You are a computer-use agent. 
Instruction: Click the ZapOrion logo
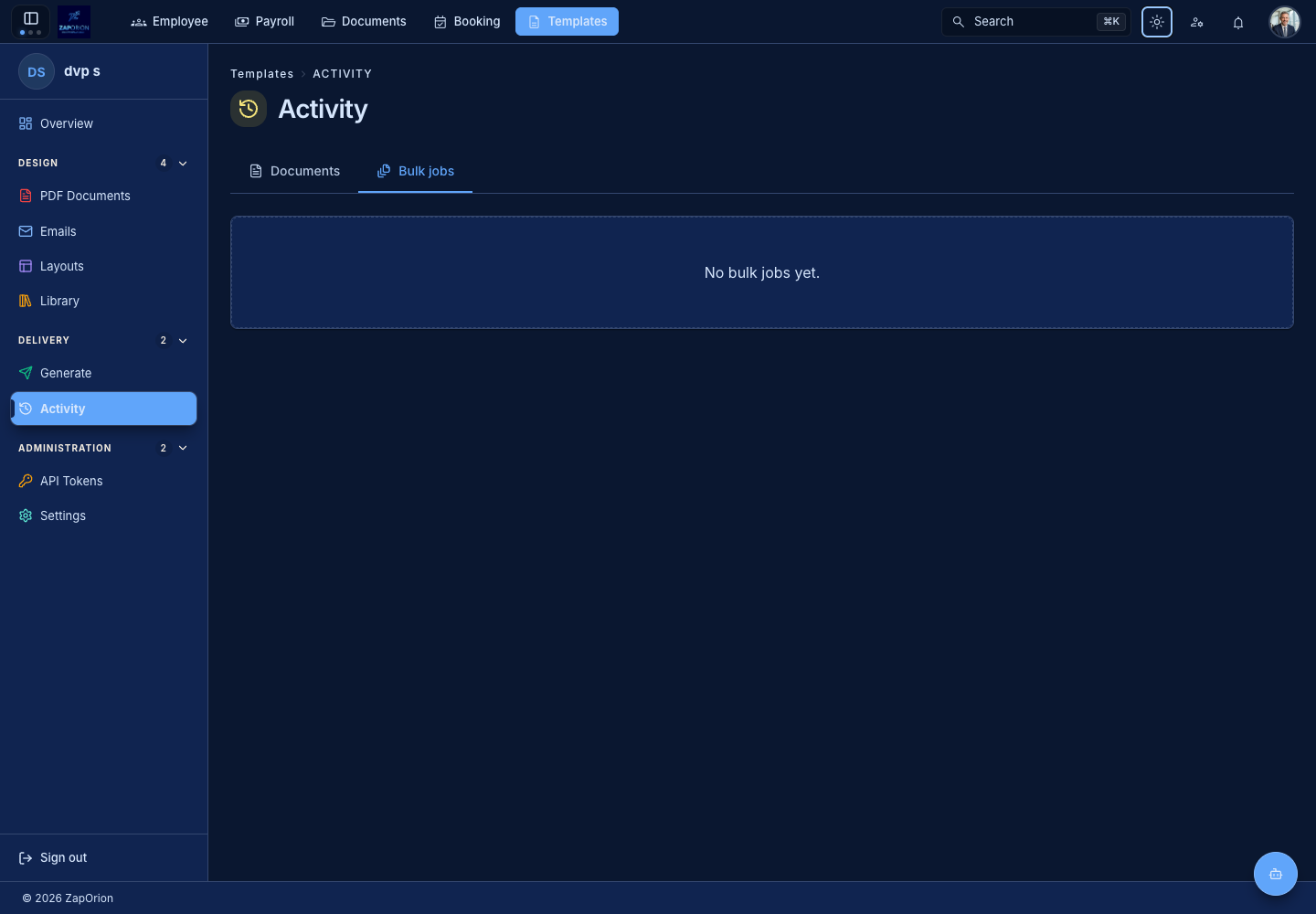tap(74, 21)
